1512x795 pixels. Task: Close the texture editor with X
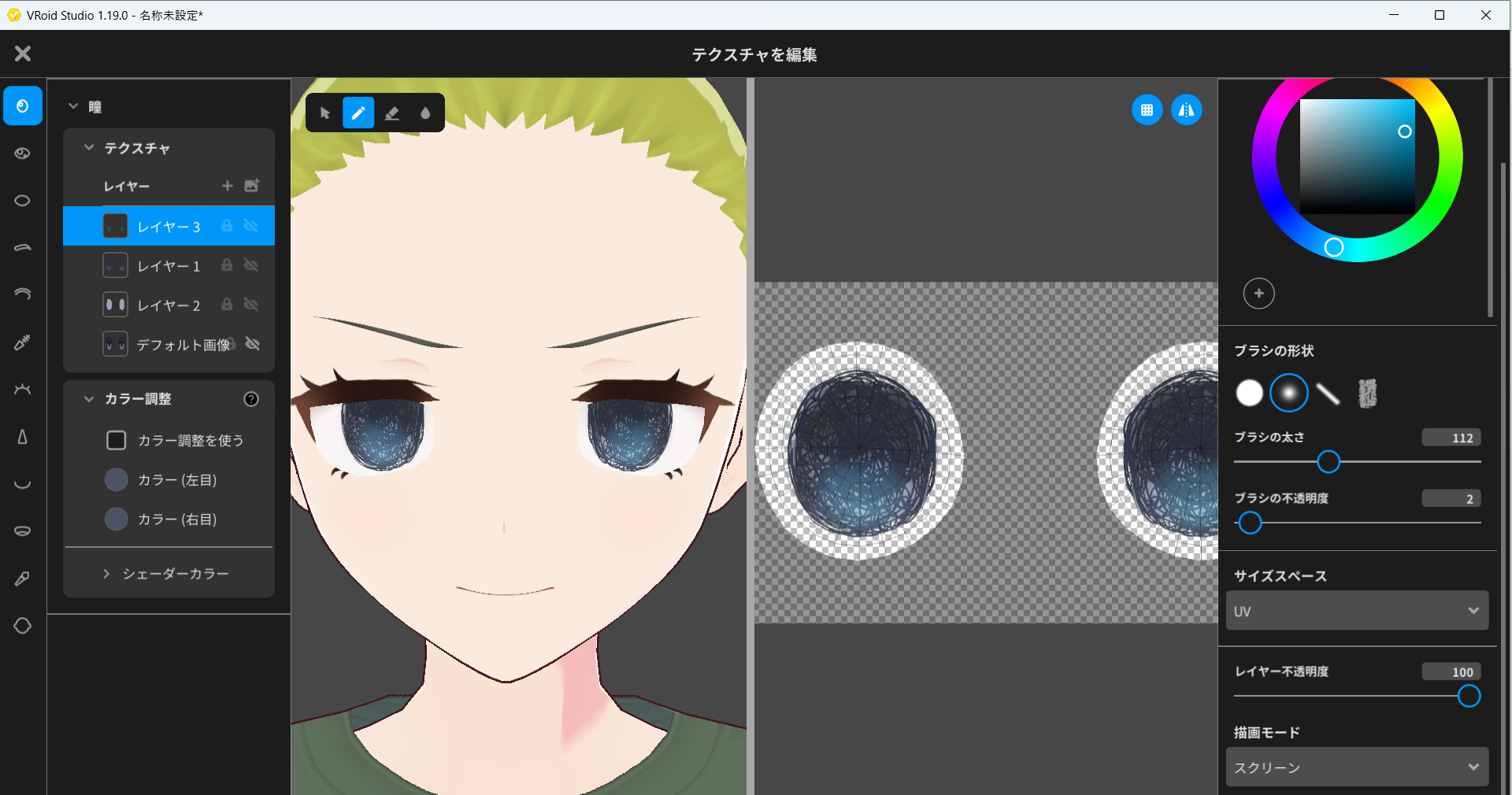23,54
